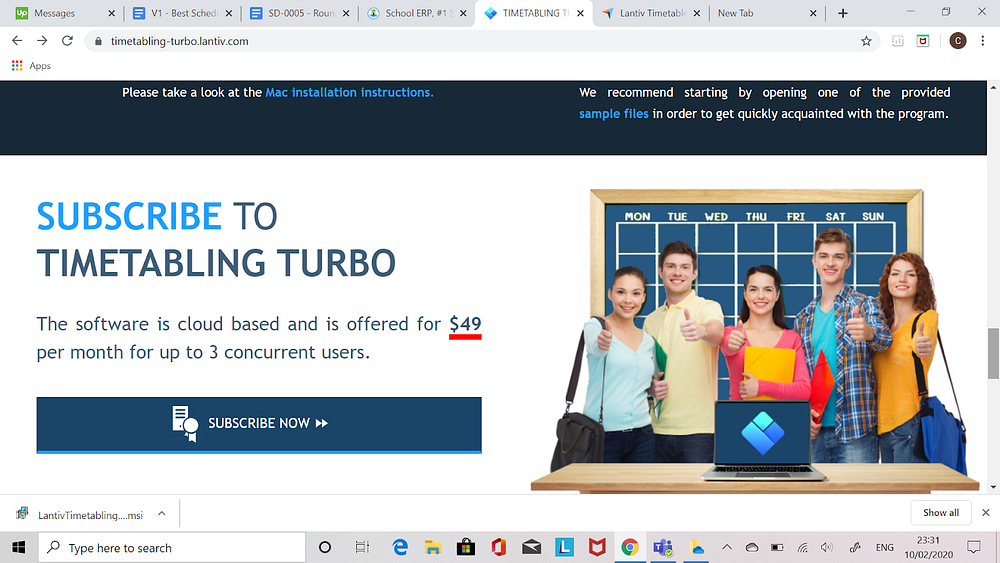Switch to Chrome in the taskbar

[630, 547]
